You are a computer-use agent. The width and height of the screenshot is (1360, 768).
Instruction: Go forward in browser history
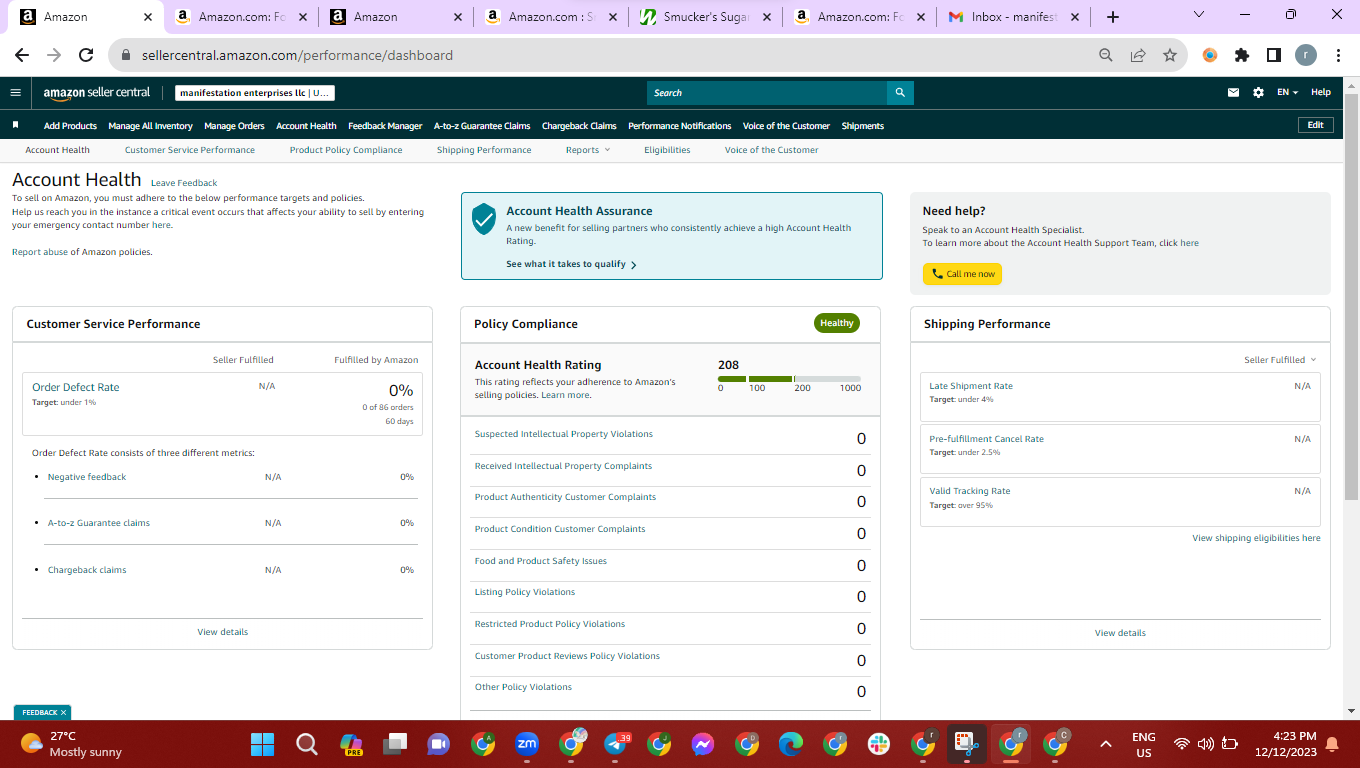click(x=54, y=55)
